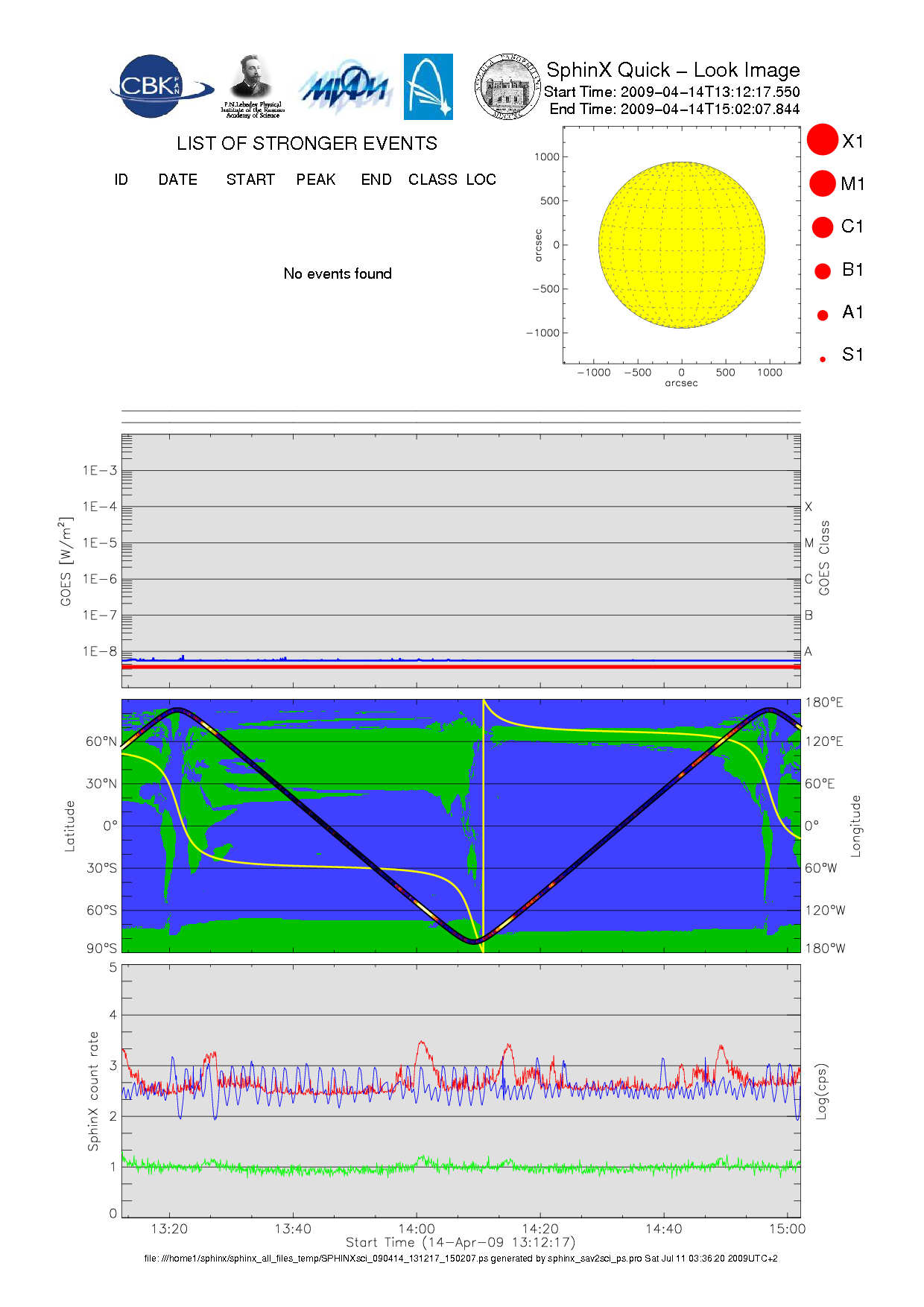The image size is (924, 1307).
Task: Click the Lebedev Physical Institute portrait logo
Action: 253,86
